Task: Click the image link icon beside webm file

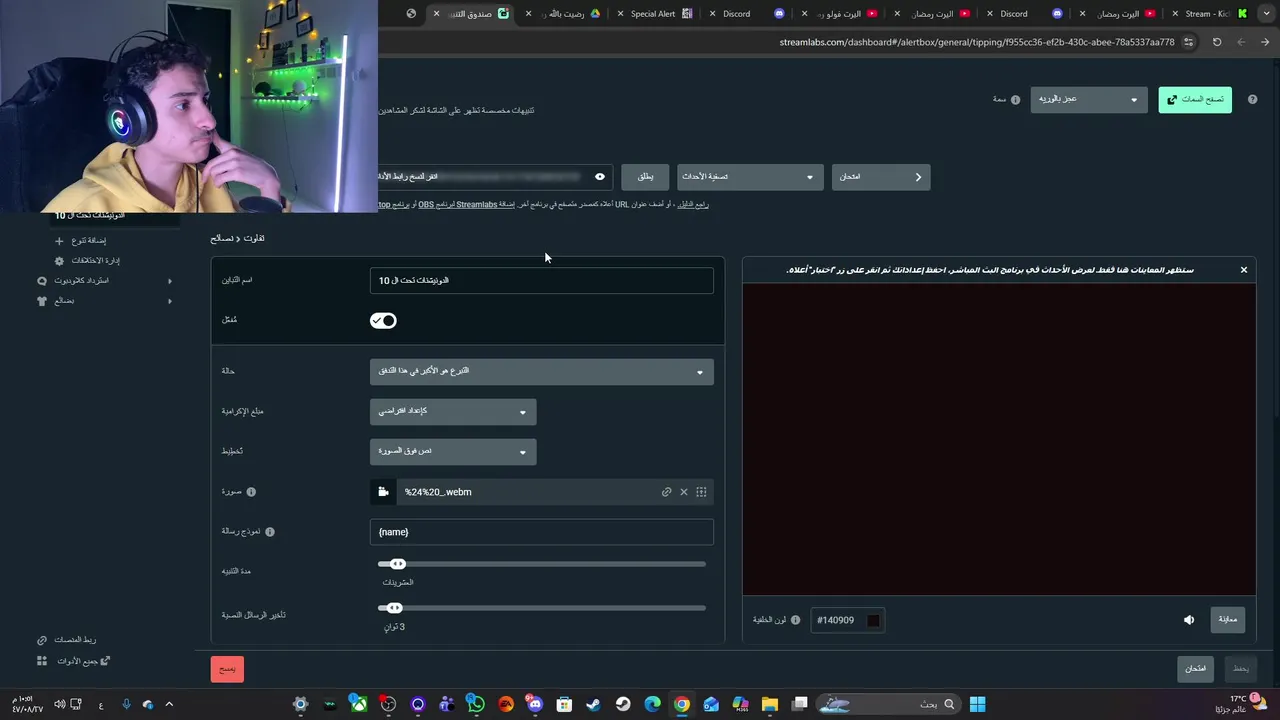Action: point(666,492)
